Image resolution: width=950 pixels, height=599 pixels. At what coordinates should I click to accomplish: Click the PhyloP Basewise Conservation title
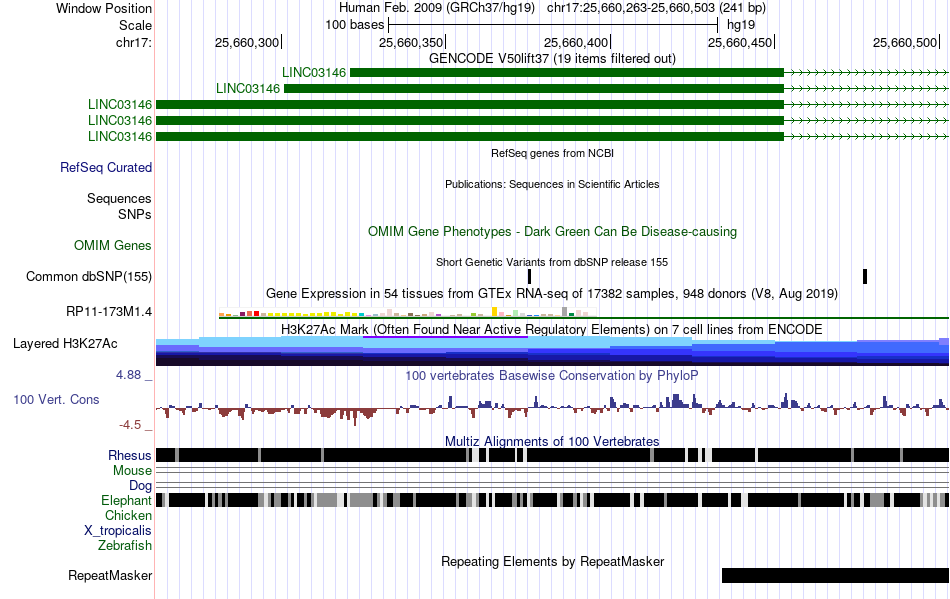[552, 376]
